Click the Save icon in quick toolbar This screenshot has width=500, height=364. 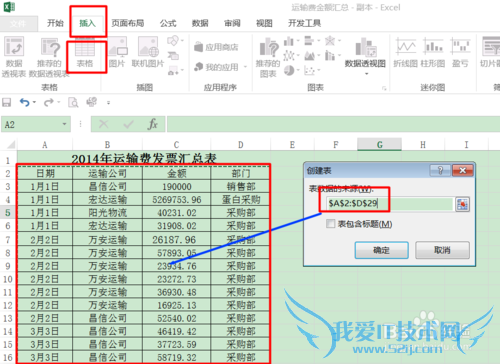tap(6, 102)
